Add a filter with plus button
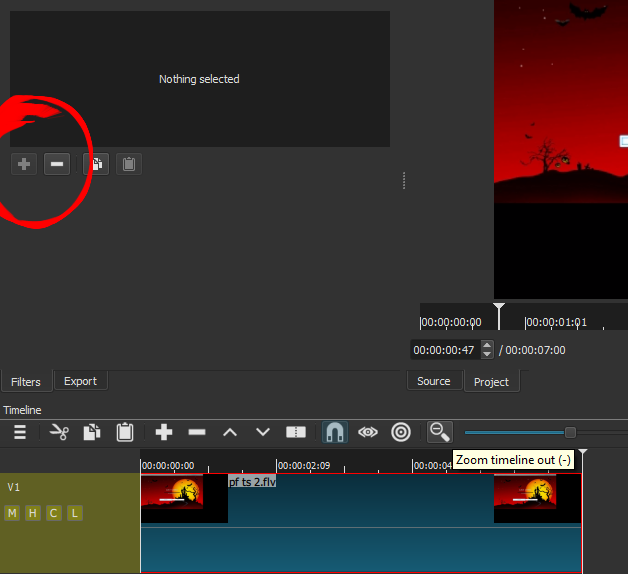 [x=24, y=164]
